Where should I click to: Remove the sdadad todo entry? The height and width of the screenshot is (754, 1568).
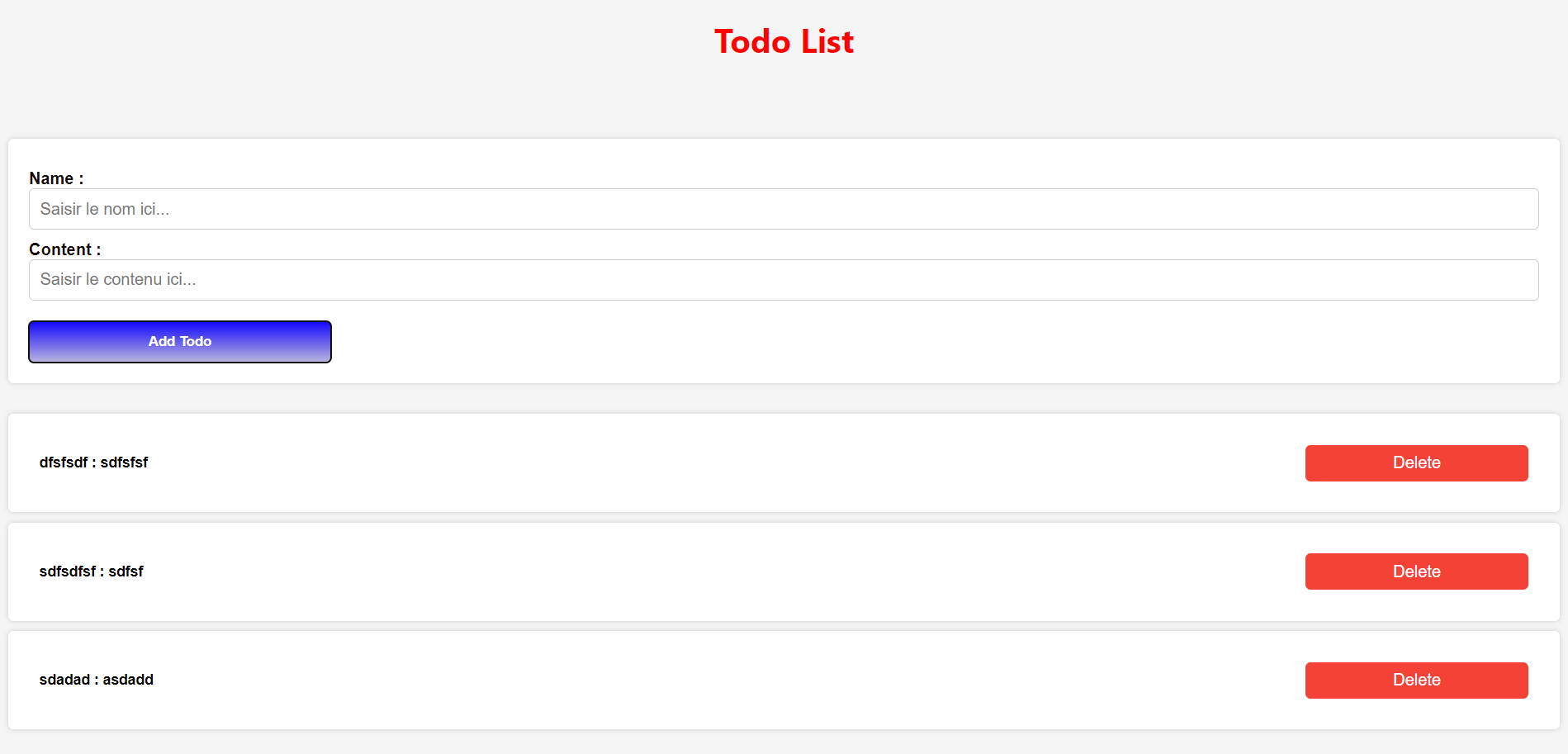point(1416,680)
